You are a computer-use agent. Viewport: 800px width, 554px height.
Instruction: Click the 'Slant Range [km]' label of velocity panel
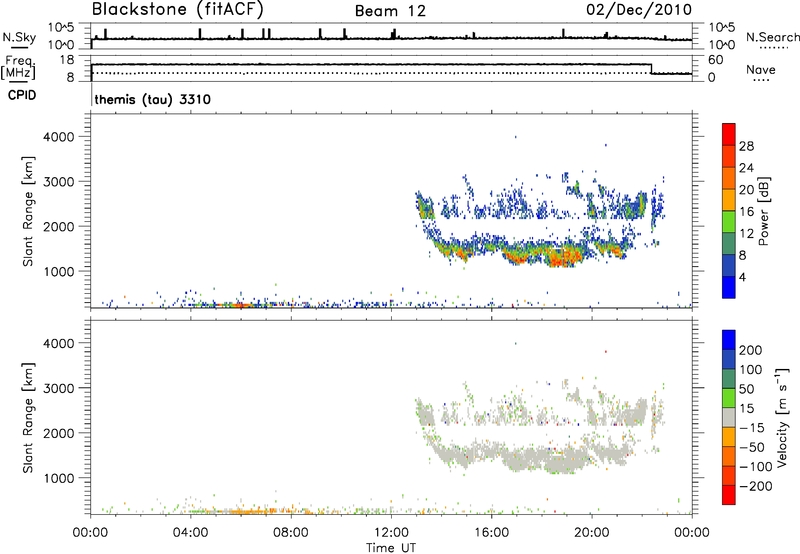click(28, 418)
